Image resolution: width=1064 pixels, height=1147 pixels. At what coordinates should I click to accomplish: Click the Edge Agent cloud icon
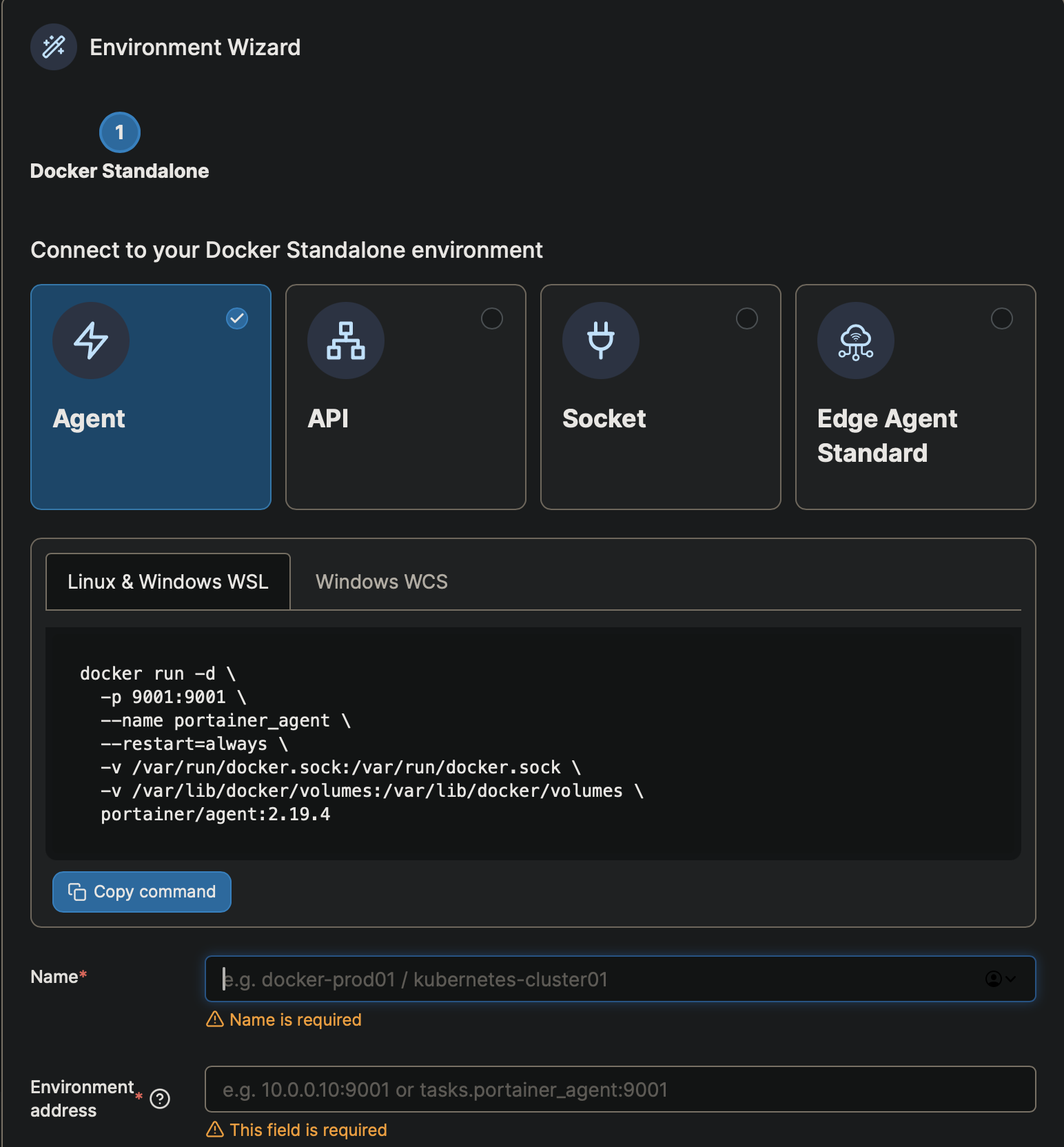856,341
